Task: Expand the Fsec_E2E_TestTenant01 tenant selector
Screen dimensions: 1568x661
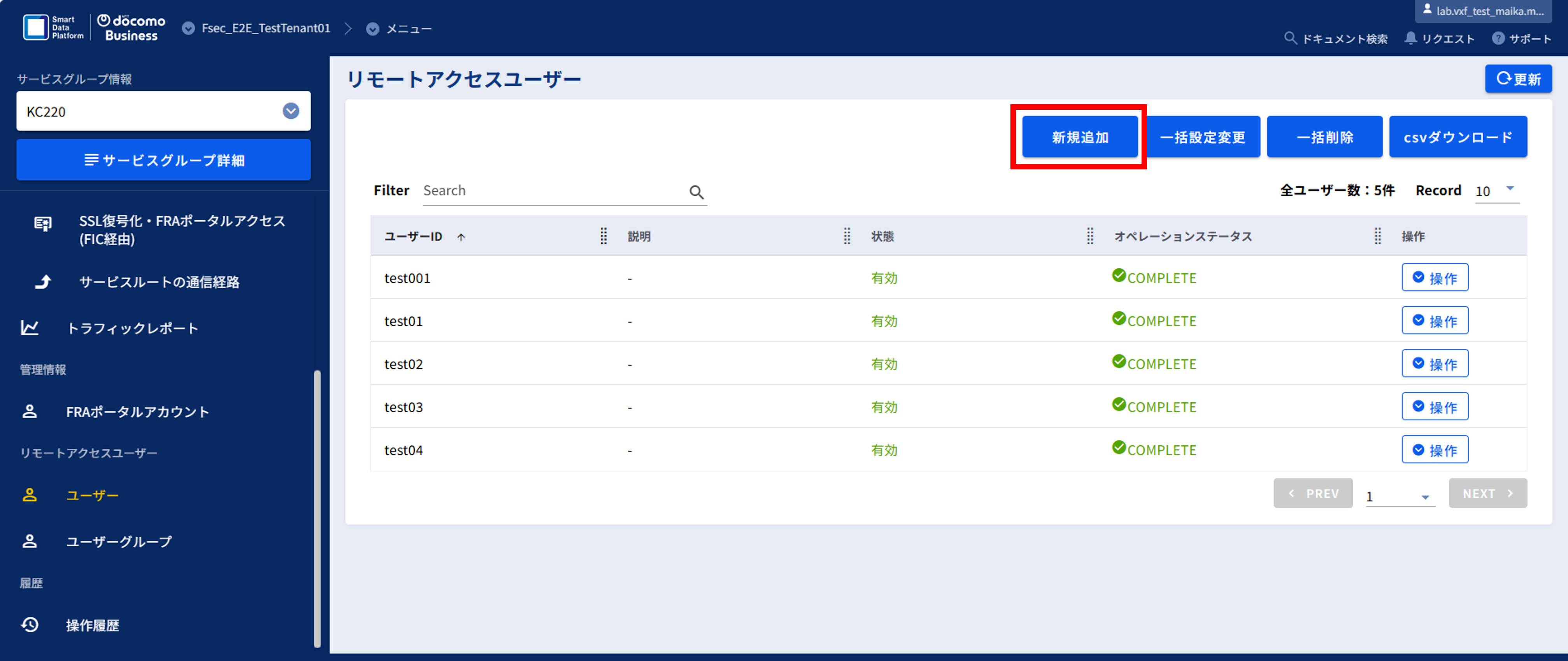Action: point(189,29)
